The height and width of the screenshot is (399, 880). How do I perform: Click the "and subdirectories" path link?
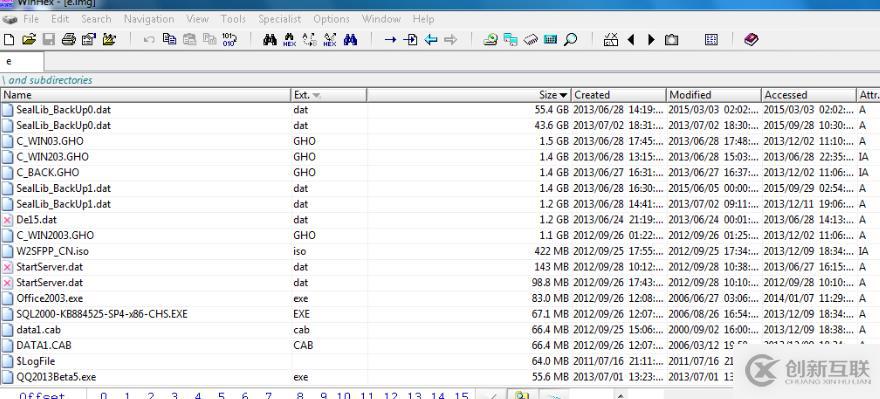point(51,80)
